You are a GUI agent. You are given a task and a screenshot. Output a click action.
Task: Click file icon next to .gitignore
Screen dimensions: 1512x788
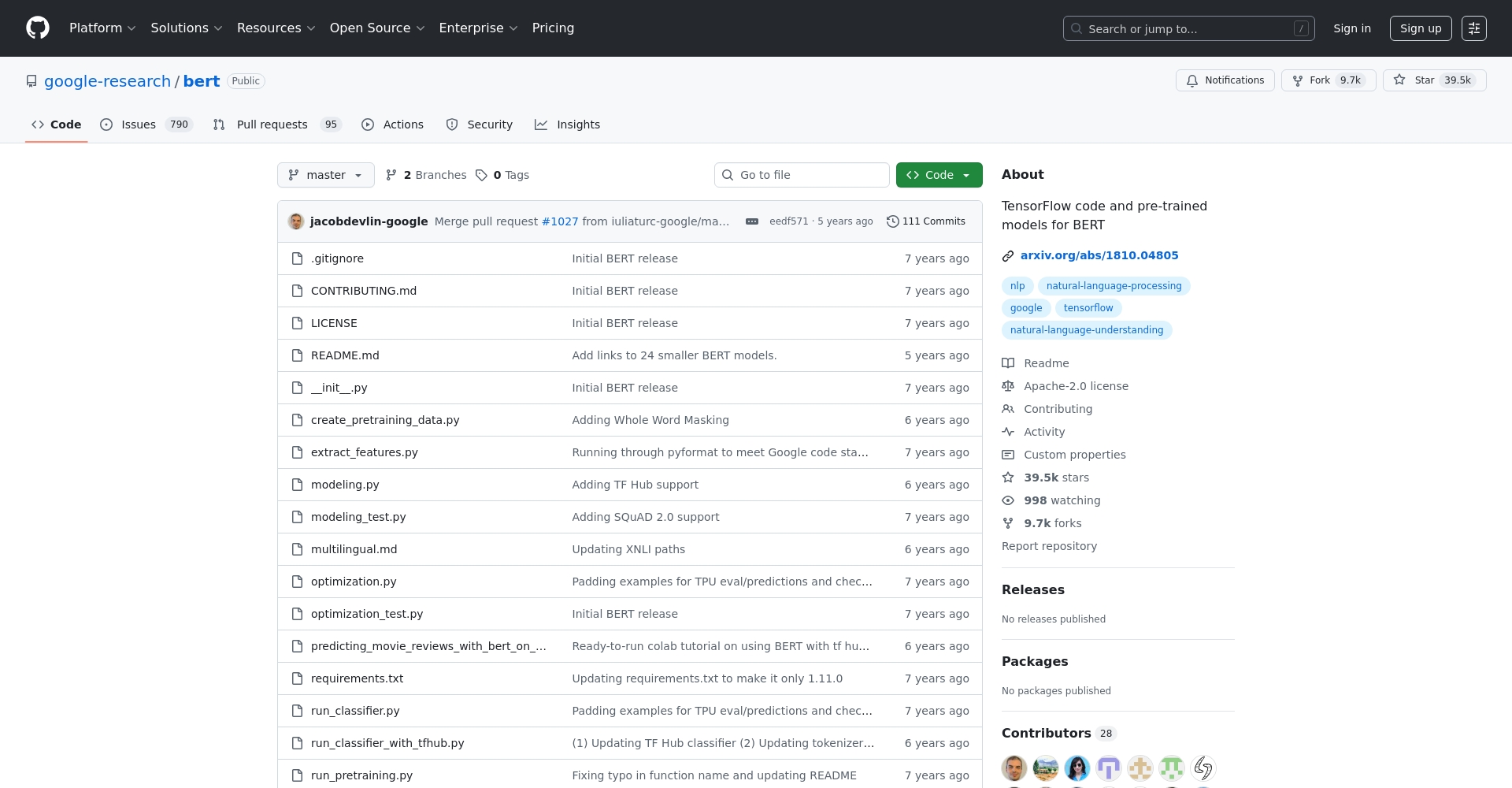[x=297, y=258]
